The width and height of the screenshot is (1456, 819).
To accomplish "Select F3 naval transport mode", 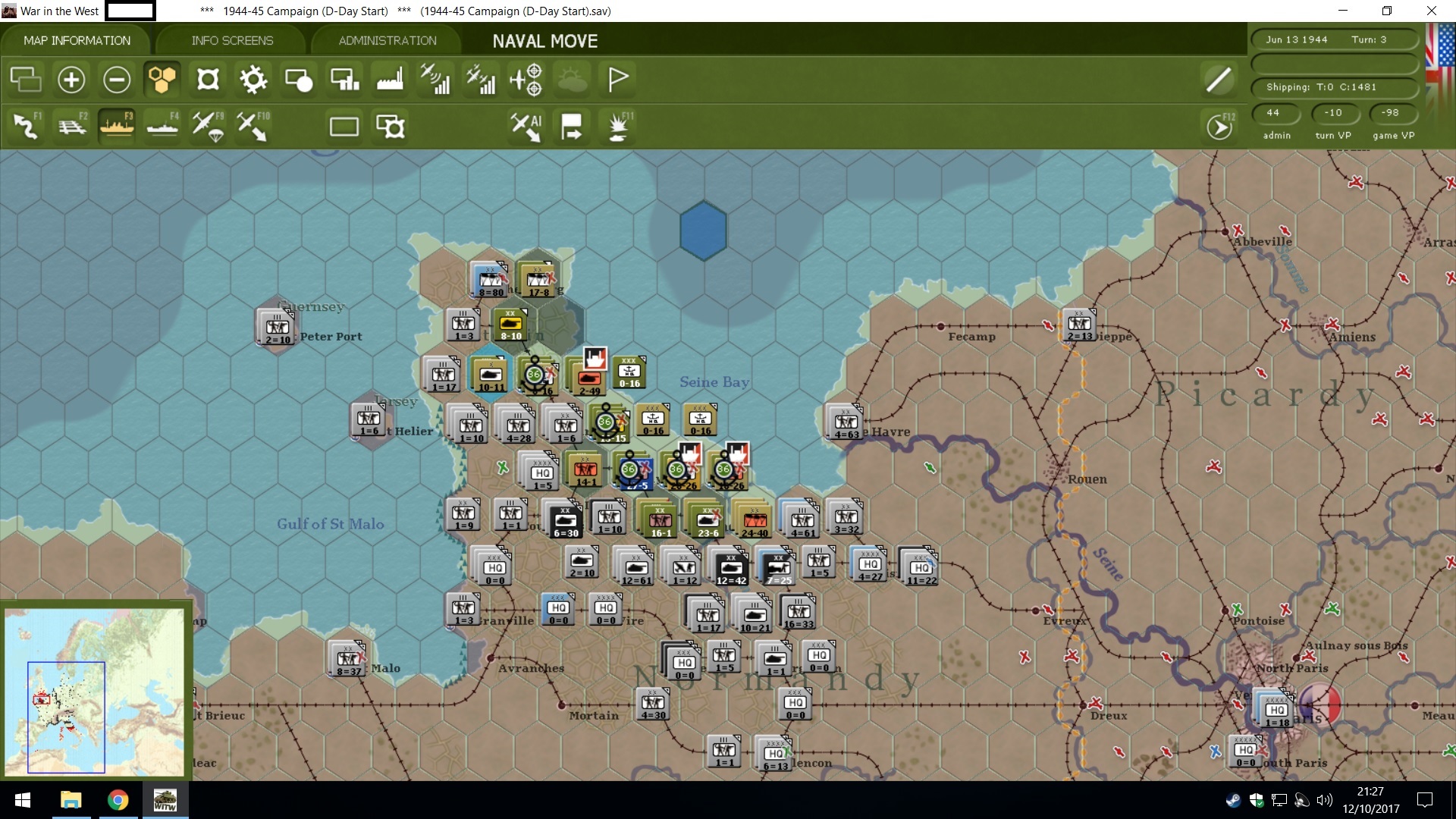I will tap(117, 125).
